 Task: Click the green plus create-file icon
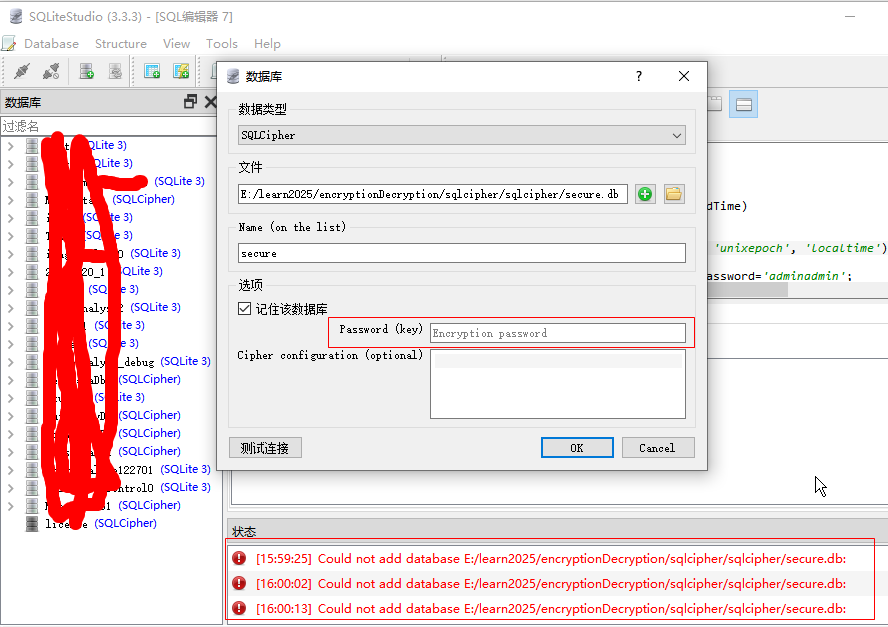(644, 194)
